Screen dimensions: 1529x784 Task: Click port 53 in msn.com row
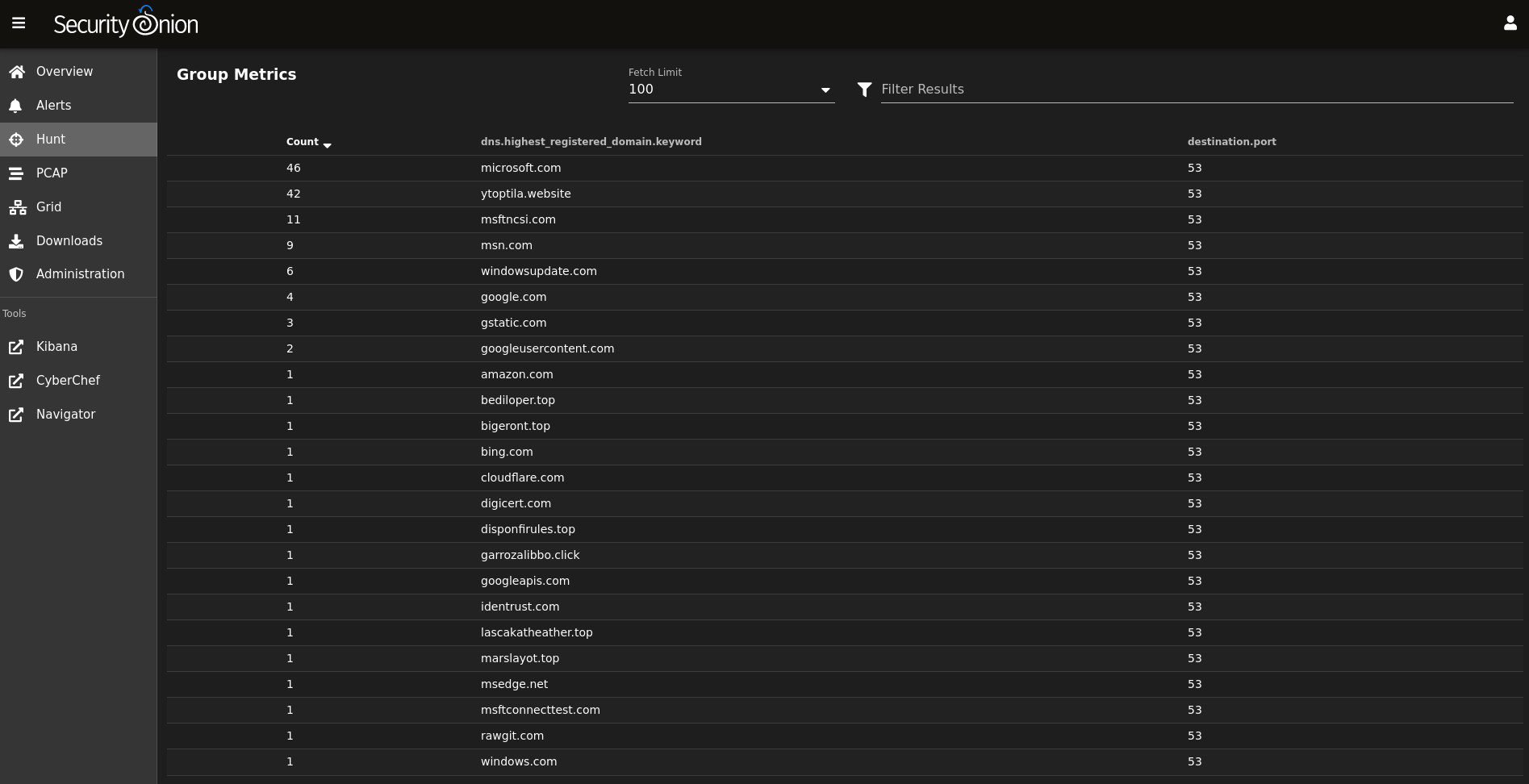pyautogui.click(x=1194, y=245)
